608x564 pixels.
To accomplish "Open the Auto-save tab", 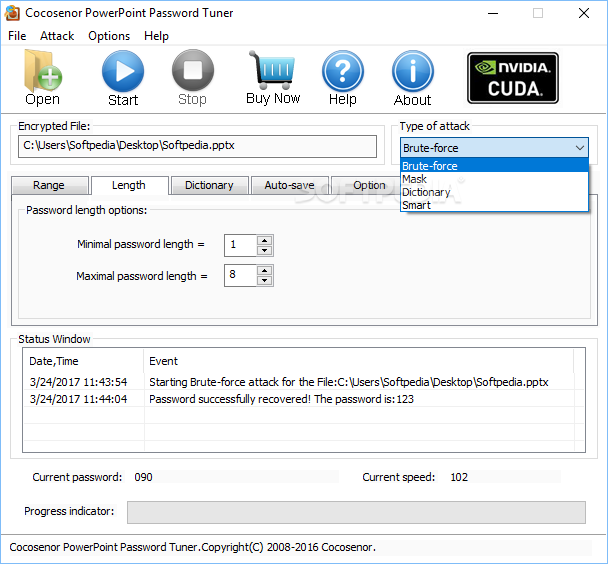I will pyautogui.click(x=290, y=185).
